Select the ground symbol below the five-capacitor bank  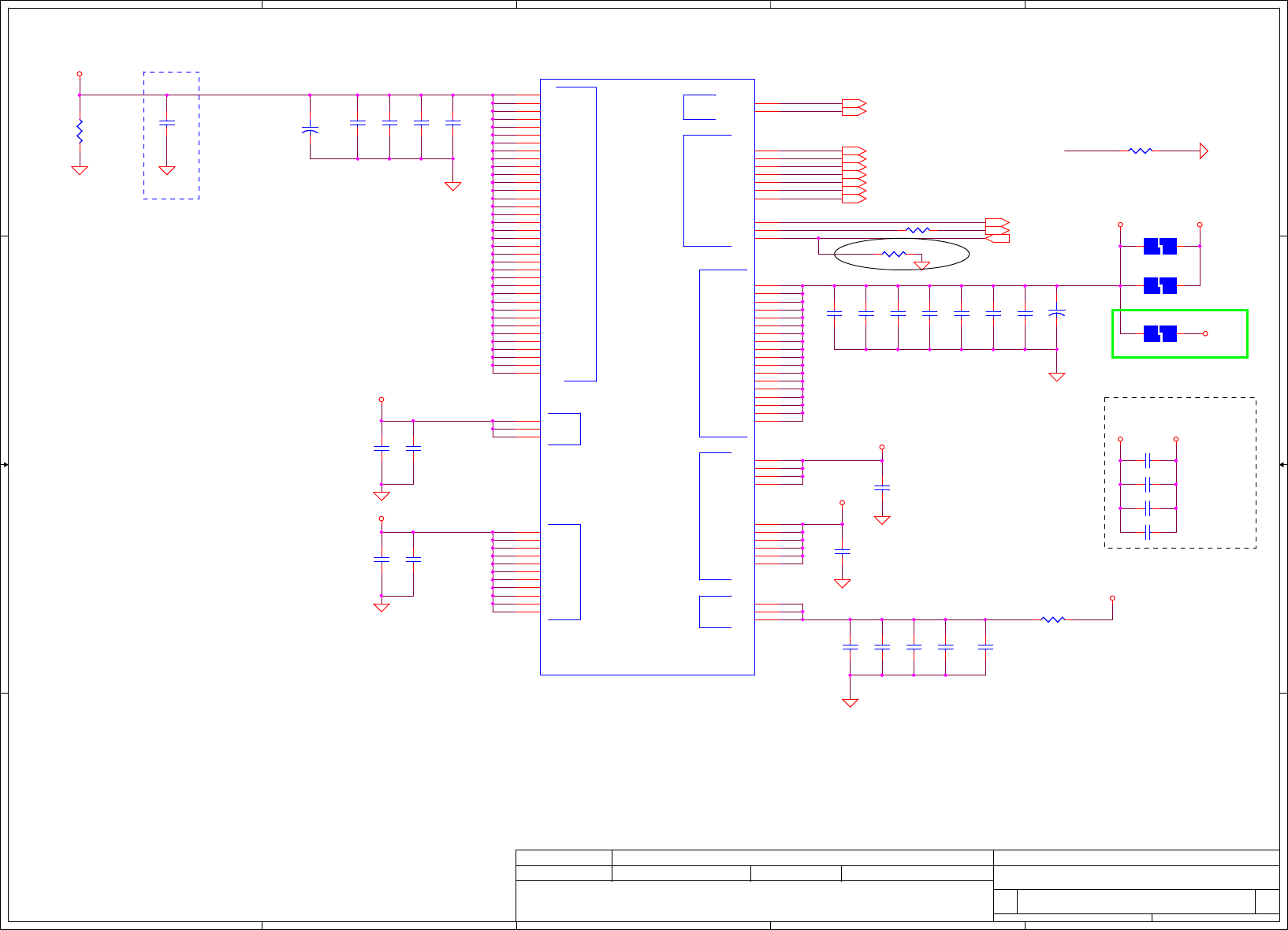tap(850, 703)
